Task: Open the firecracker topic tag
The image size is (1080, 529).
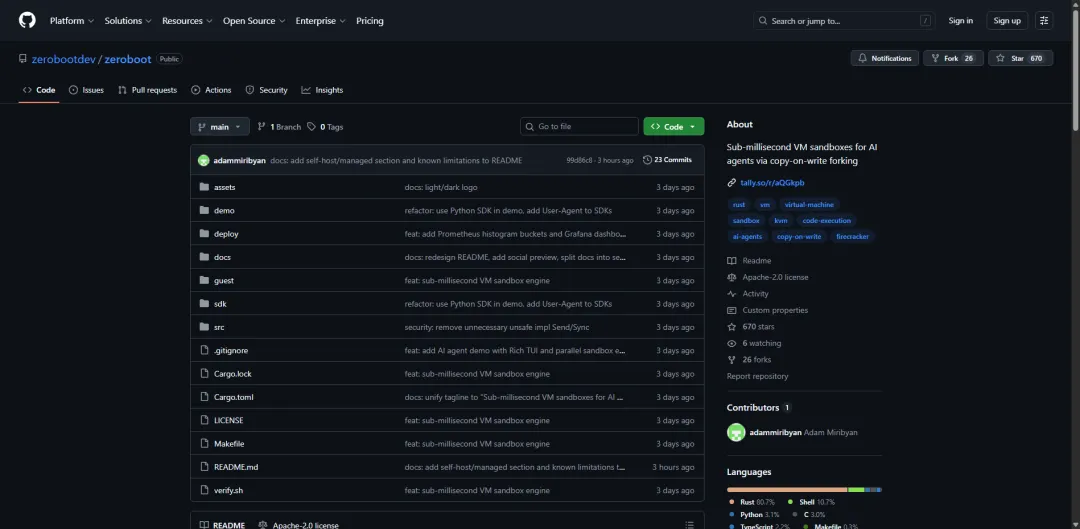Action: click(x=852, y=236)
